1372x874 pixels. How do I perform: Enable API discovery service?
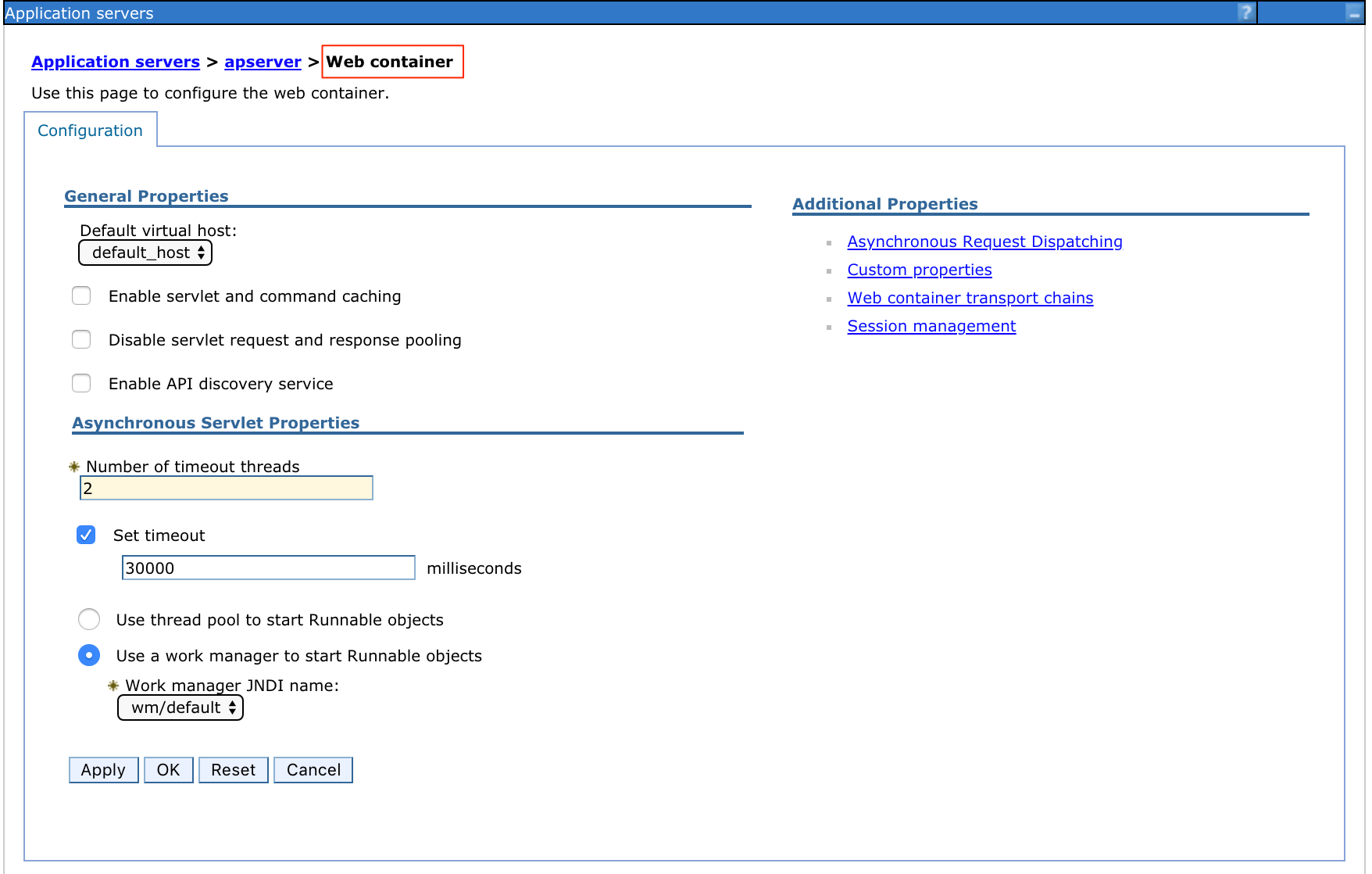(81, 383)
